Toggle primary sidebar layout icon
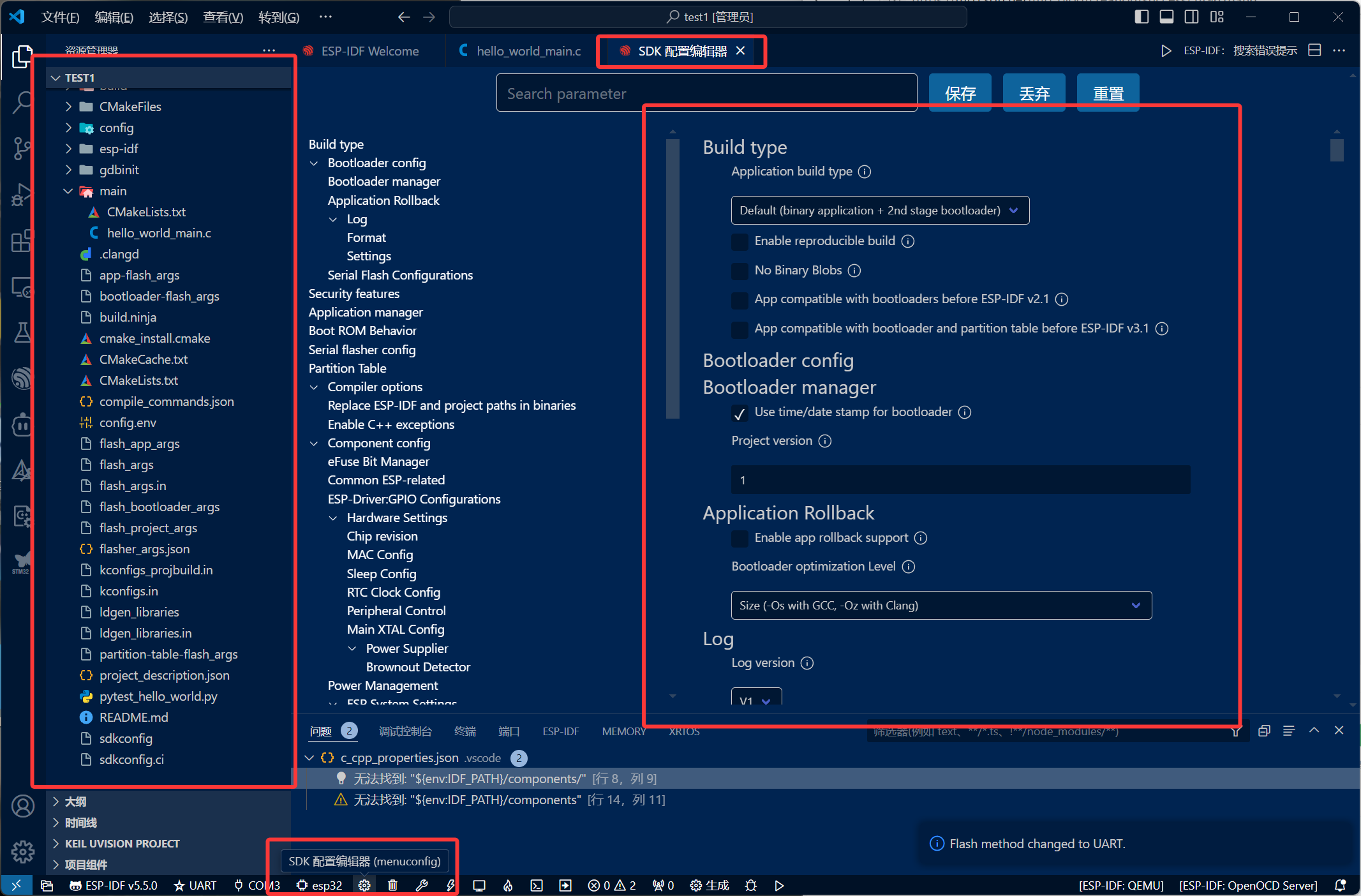Image resolution: width=1361 pixels, height=896 pixels. click(x=1142, y=17)
